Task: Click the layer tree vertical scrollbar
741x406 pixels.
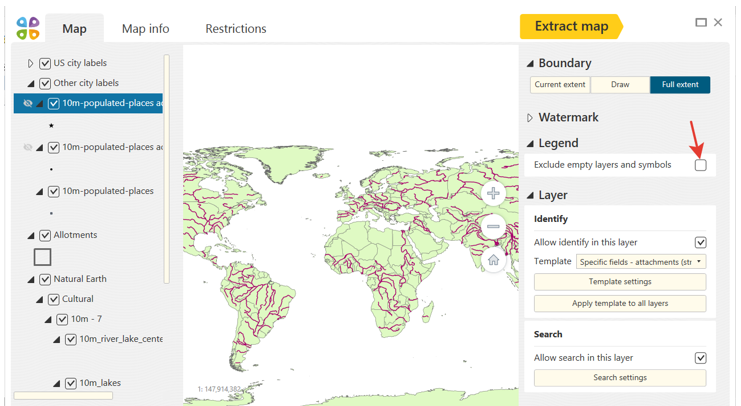Action: click(166, 169)
